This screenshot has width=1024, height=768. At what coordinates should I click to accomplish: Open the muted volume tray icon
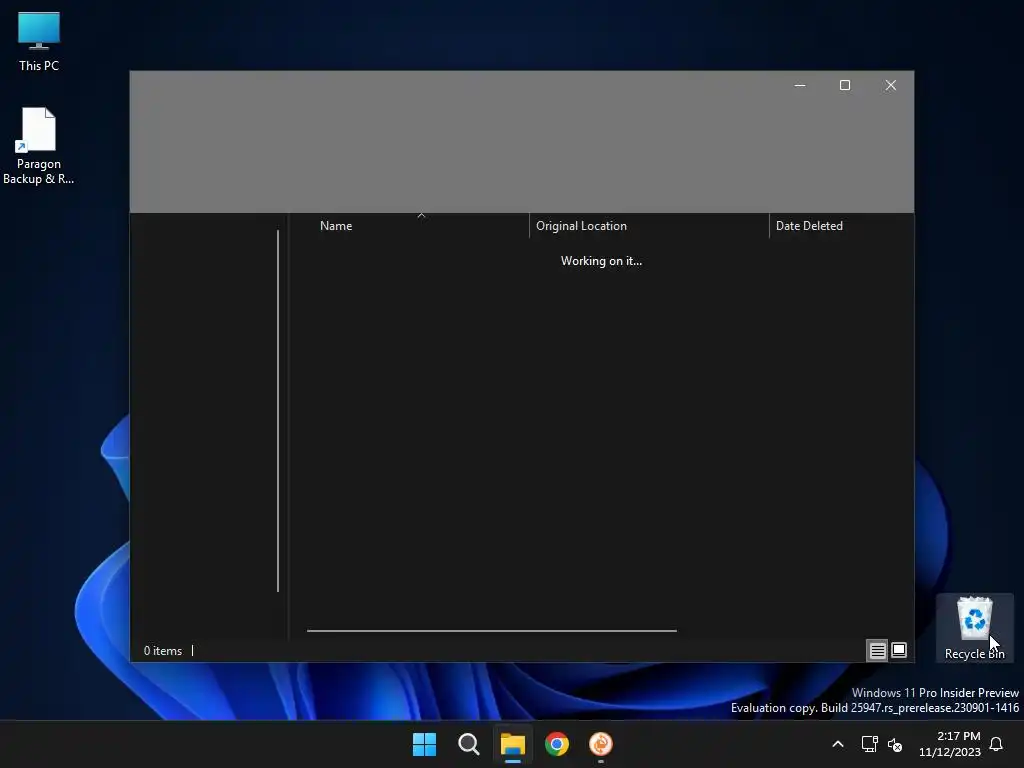pos(895,744)
